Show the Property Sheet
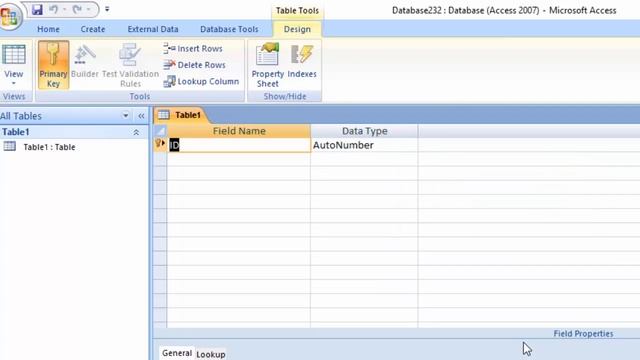Image resolution: width=640 pixels, height=360 pixels. (x=267, y=65)
